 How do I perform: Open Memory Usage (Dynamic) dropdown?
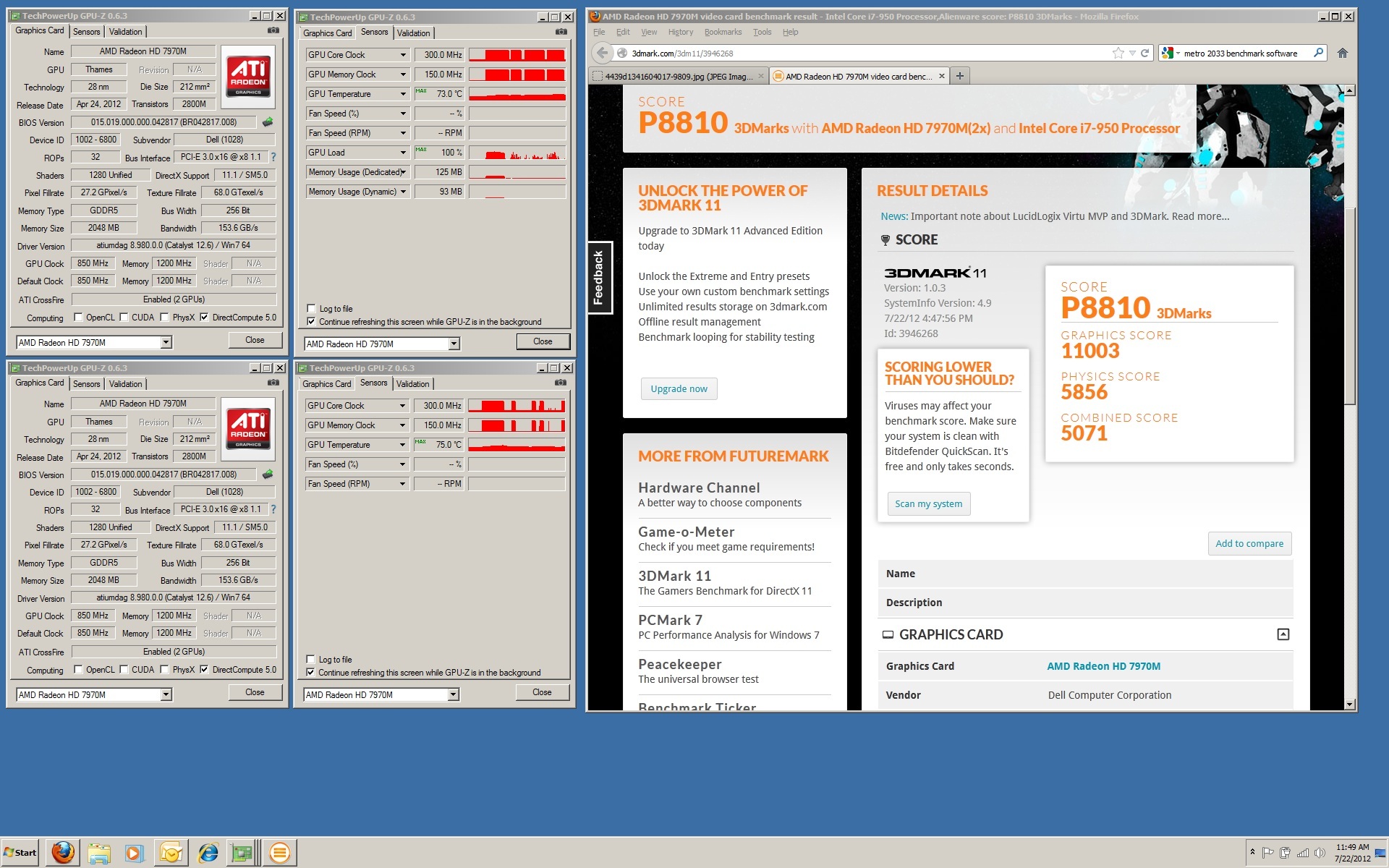404,192
